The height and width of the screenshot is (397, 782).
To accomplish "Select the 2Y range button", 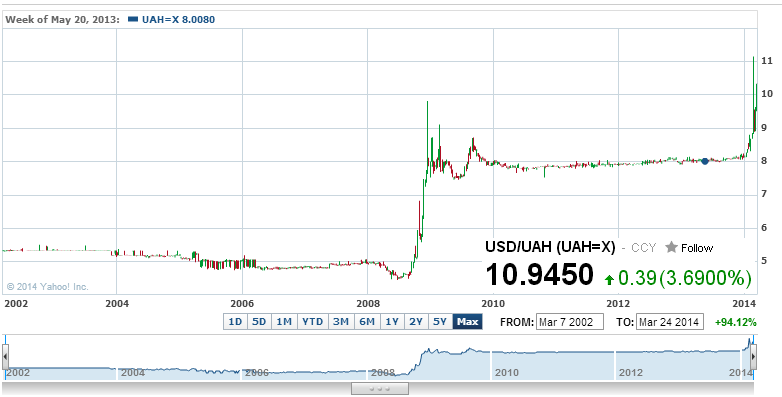I will point(416,322).
